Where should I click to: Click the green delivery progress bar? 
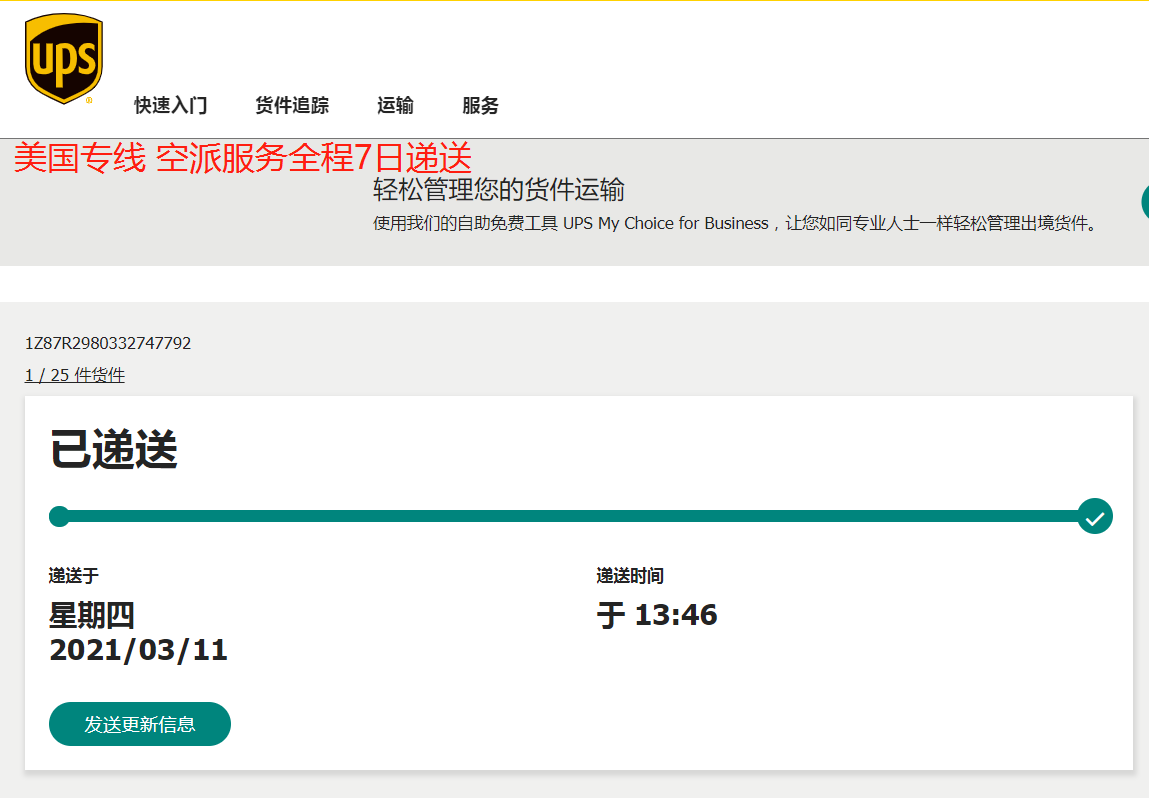(x=570, y=517)
